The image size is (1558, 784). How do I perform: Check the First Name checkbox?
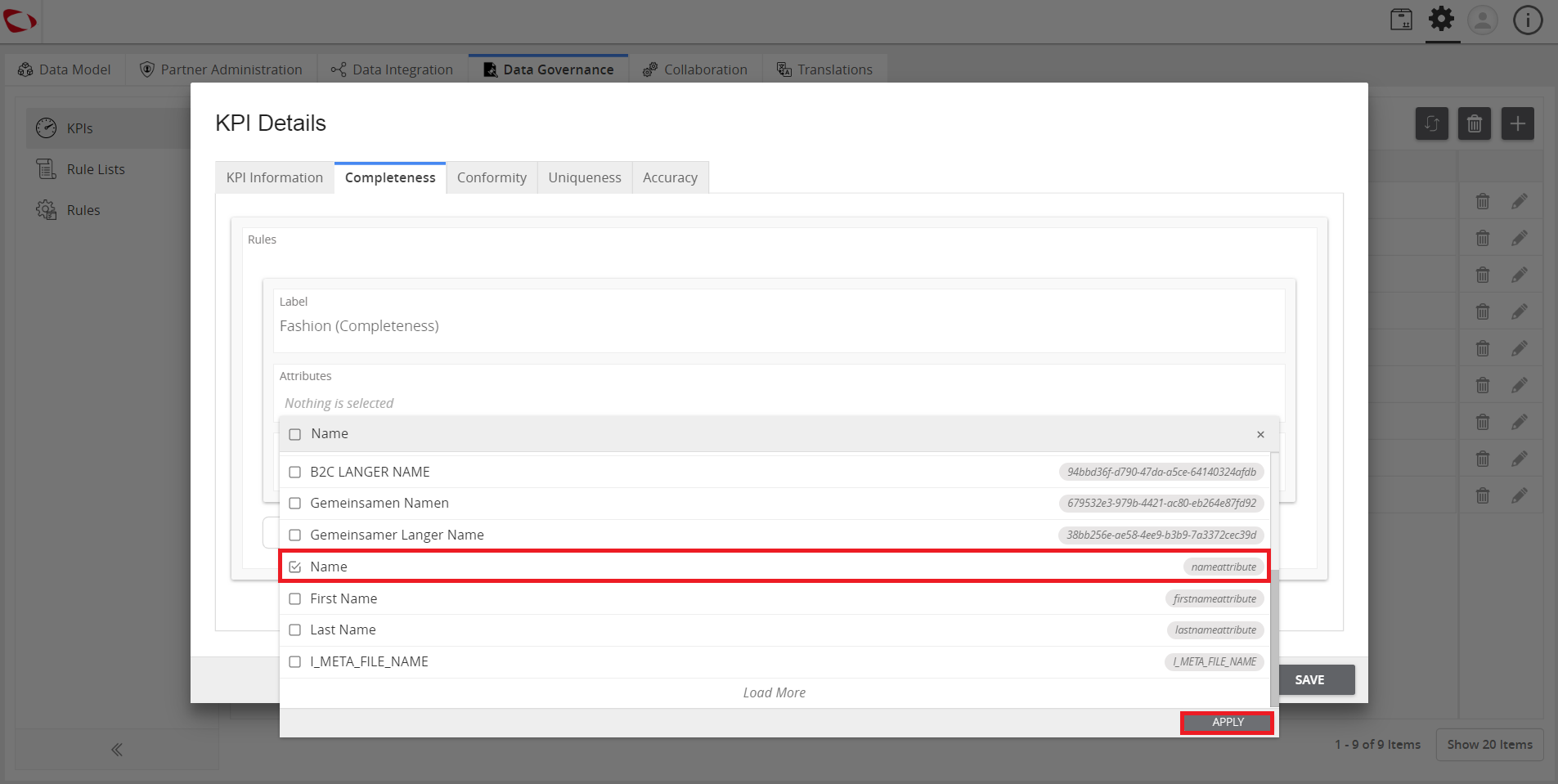click(x=295, y=598)
